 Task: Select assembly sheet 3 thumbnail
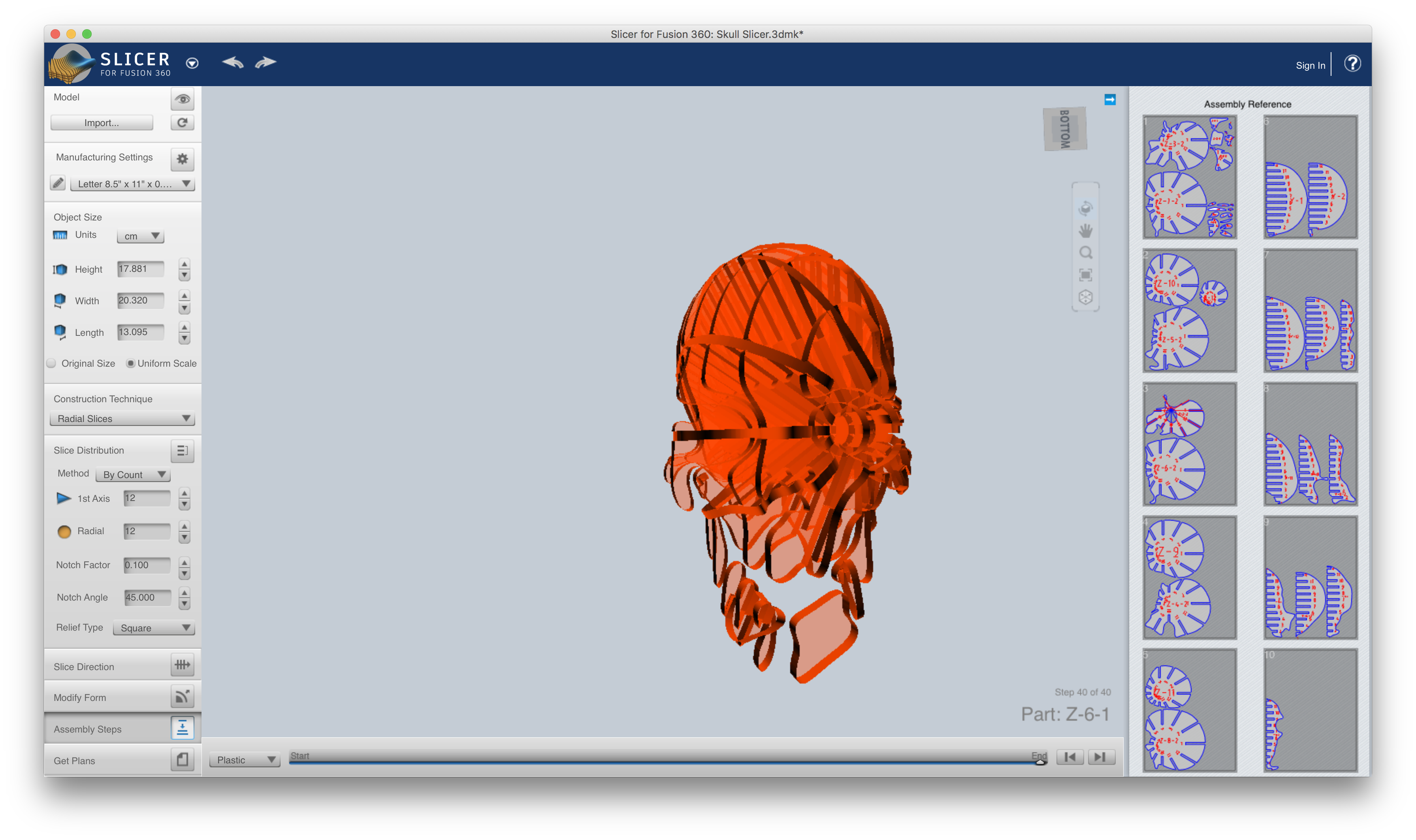pos(1189,444)
